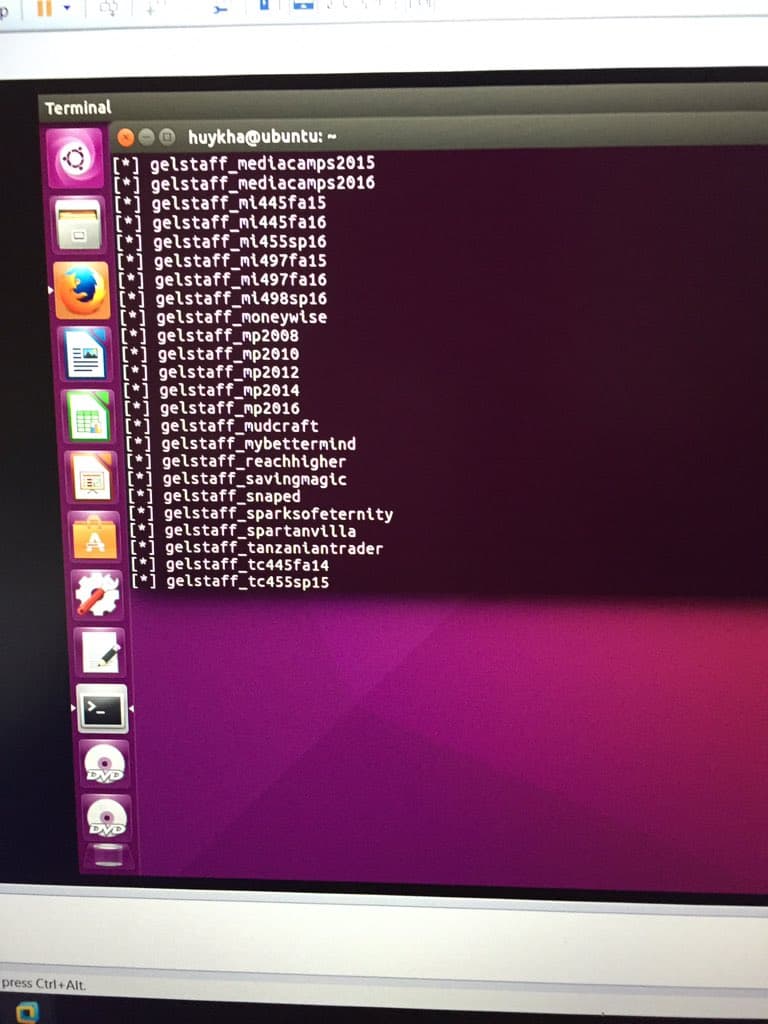The height and width of the screenshot is (1024, 768).
Task: Click the text gelstaff_mi498sp16
Action: coord(242,298)
